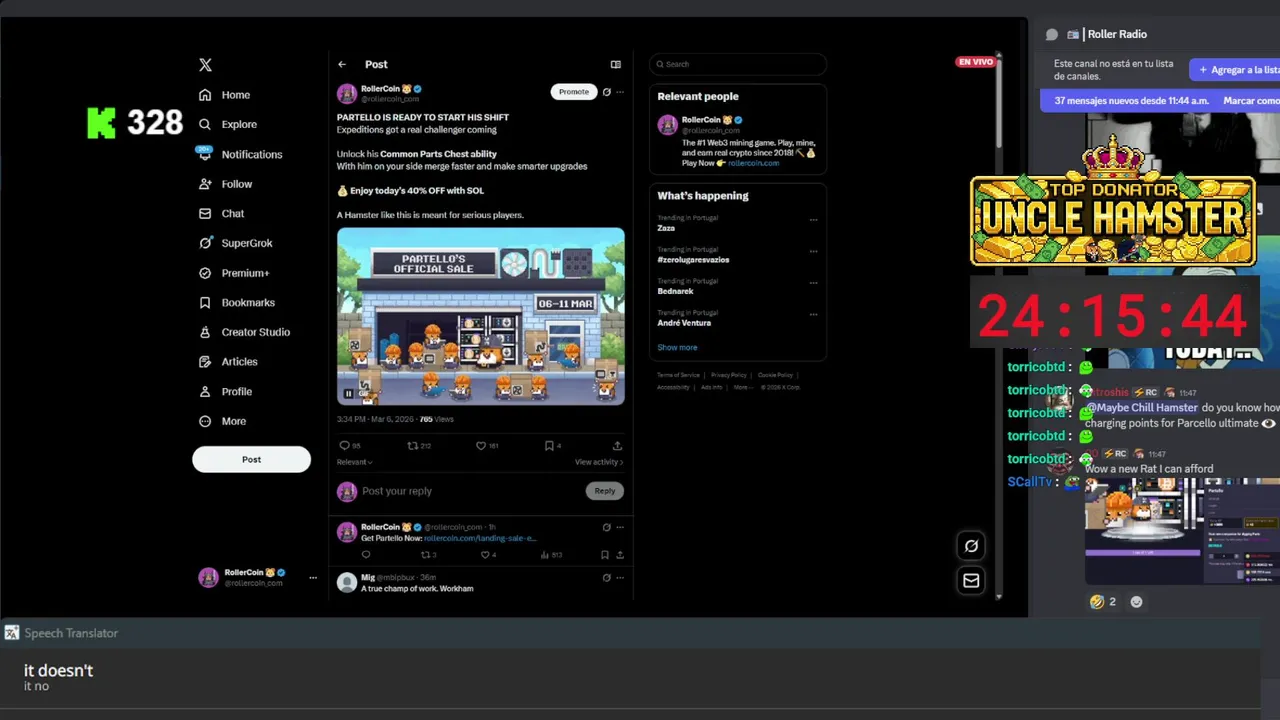
Task: Open reader view icon in Post header
Action: [x=616, y=64]
